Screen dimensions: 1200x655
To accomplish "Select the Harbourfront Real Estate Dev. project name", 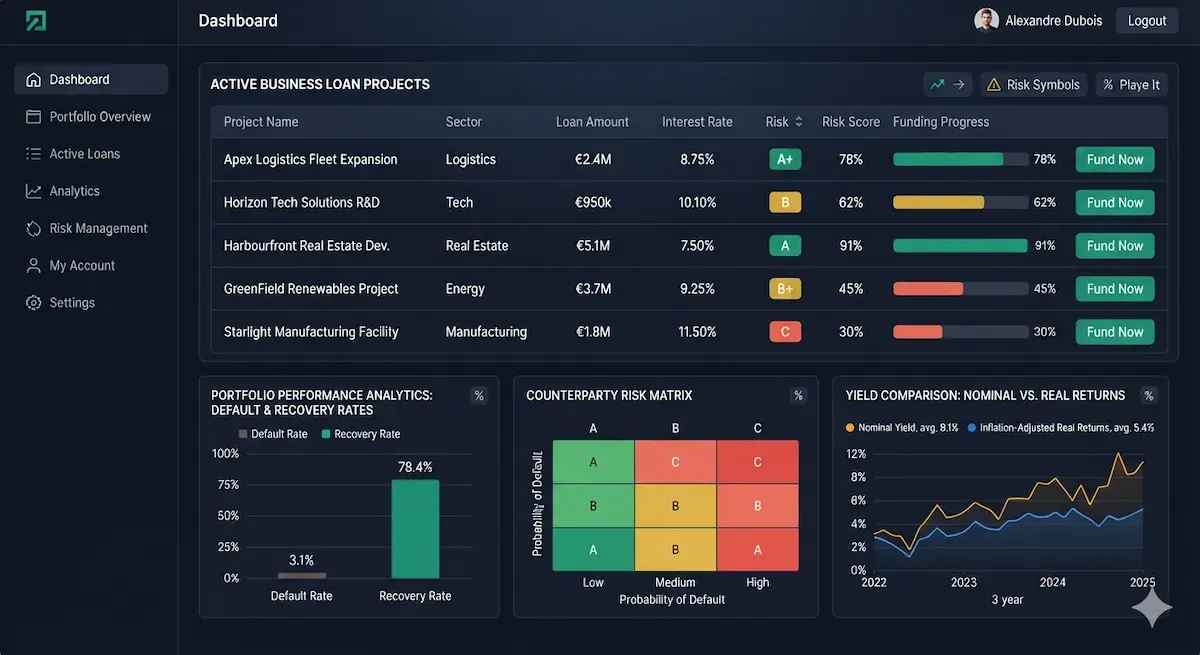I will (x=306, y=246).
